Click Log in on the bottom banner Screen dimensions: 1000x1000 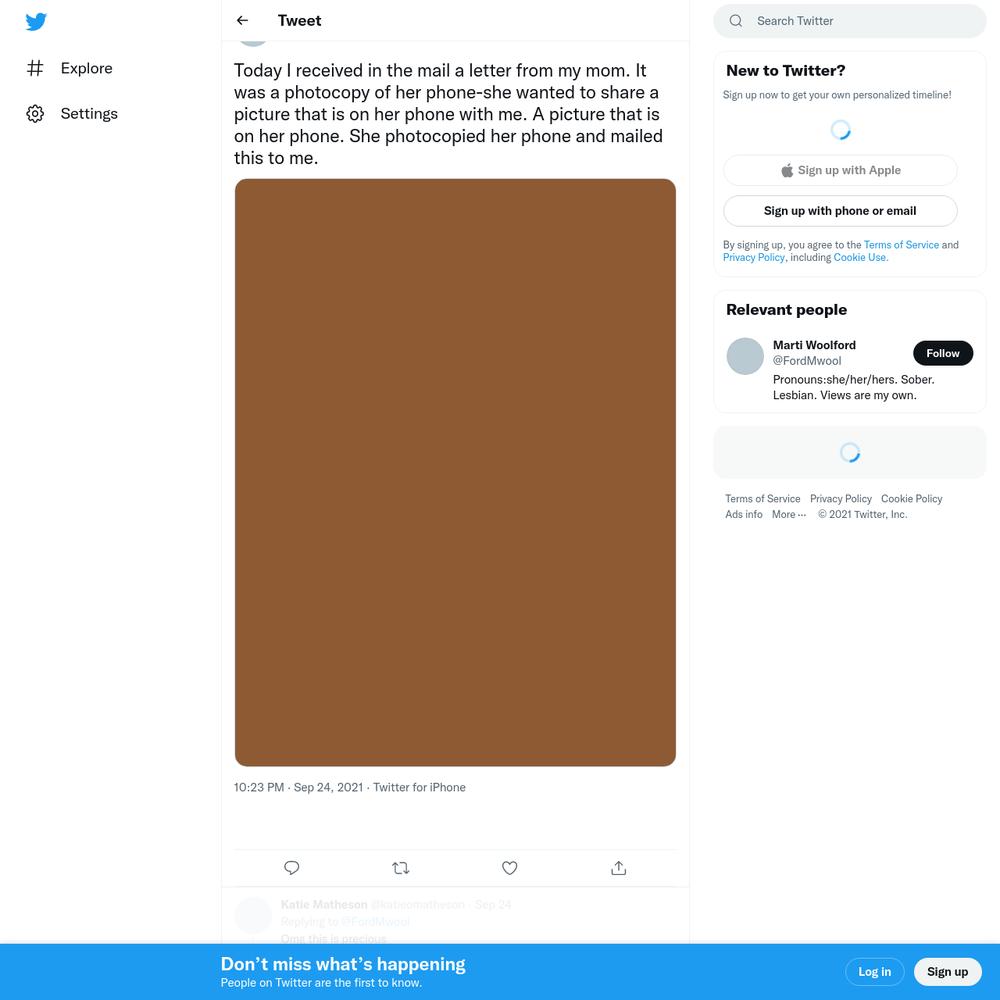coord(874,971)
